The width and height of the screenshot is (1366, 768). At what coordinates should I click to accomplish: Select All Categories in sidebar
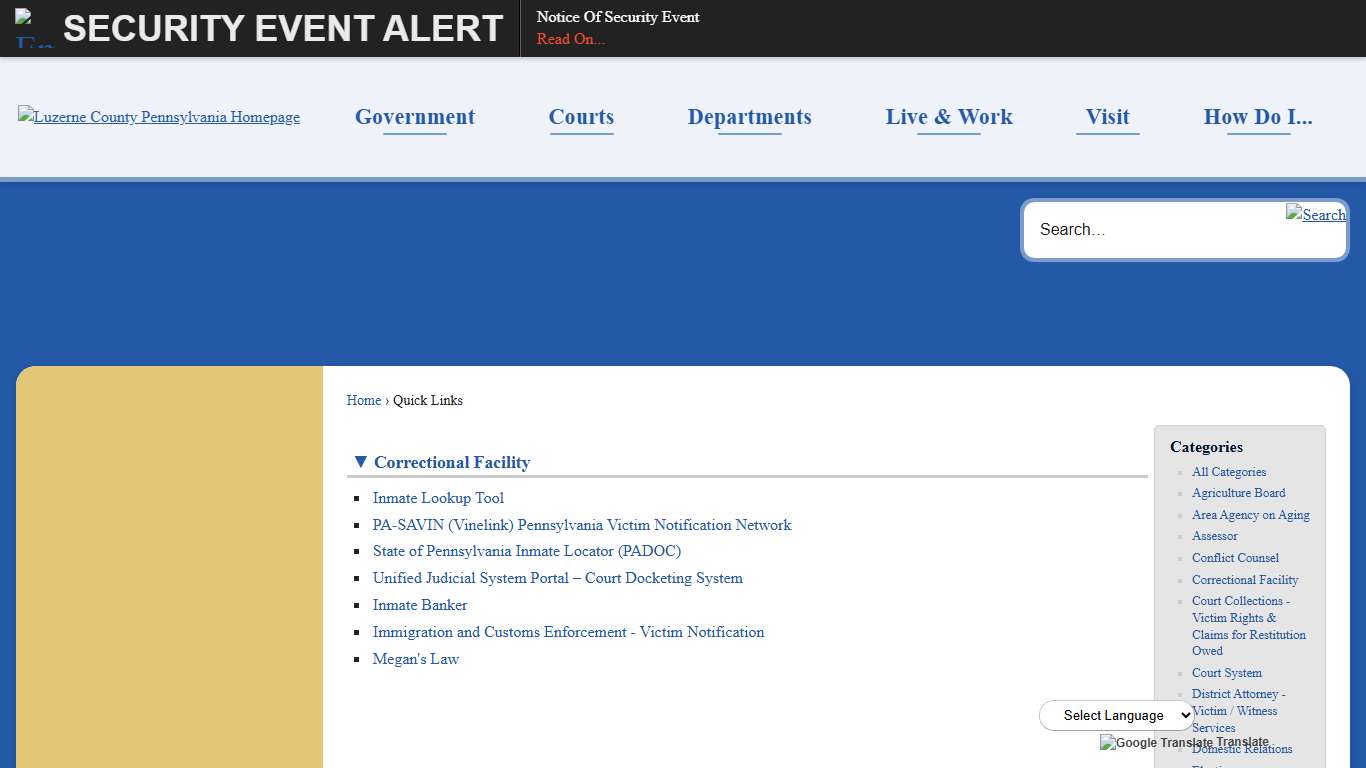point(1228,472)
